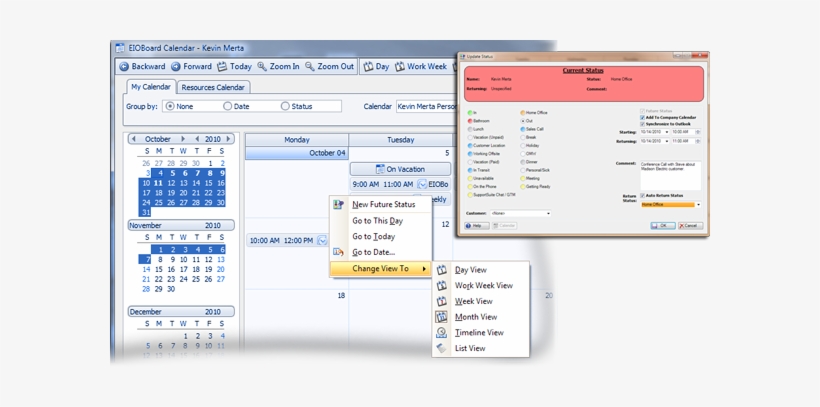Choose the In status in Update Status dialog
The image size is (820, 407).
470,112
